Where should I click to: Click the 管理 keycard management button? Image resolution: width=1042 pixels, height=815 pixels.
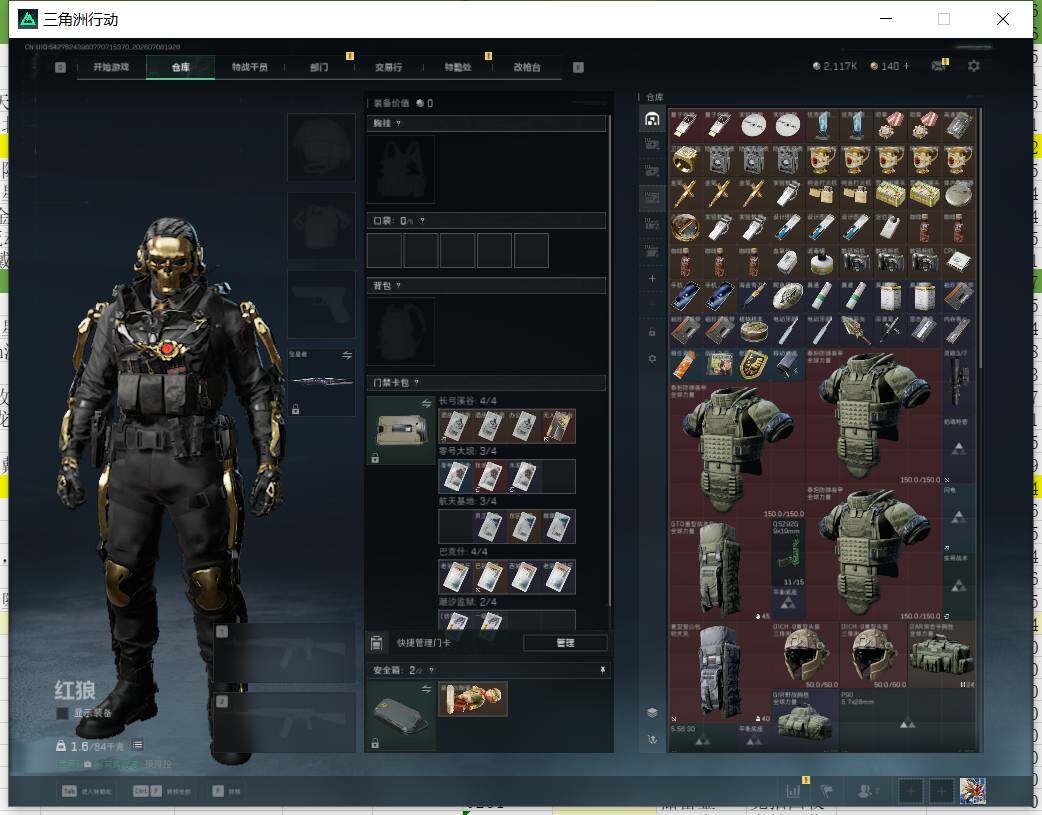point(565,643)
